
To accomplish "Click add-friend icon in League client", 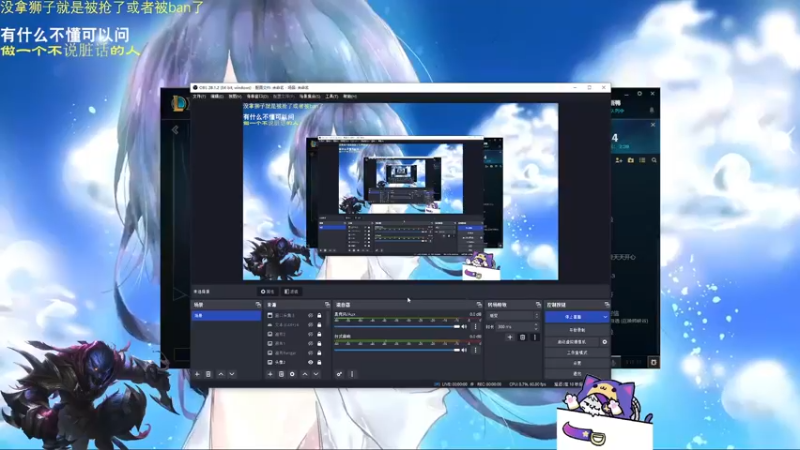I will click(619, 160).
